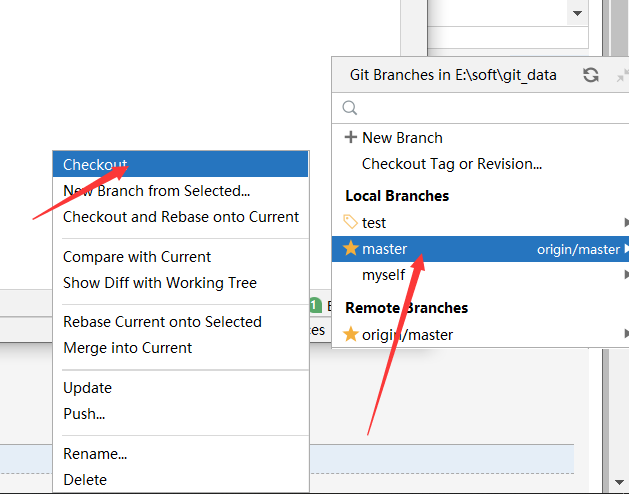Click the search magnifier icon
The width and height of the screenshot is (629, 494).
tap(350, 108)
